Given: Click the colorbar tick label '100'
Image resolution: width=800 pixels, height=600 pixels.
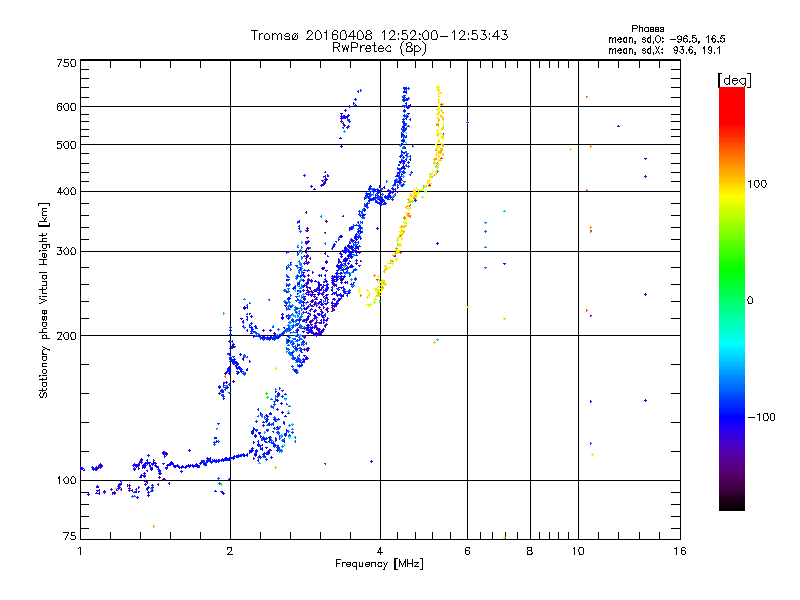Looking at the screenshot, I should click(x=757, y=184).
